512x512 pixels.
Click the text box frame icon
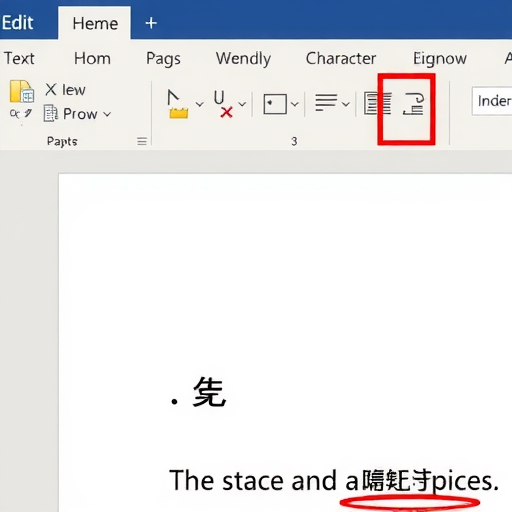point(275,104)
